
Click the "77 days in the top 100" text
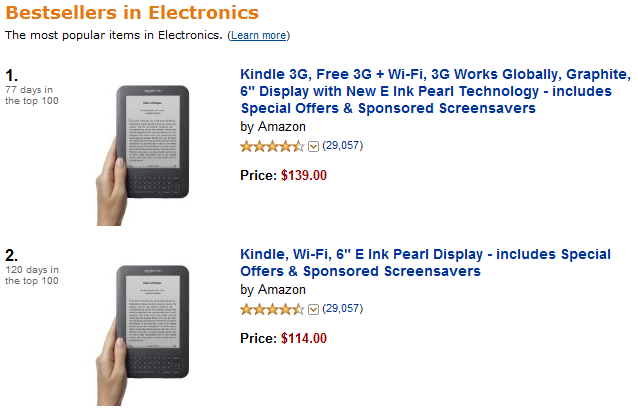[x=29, y=95]
